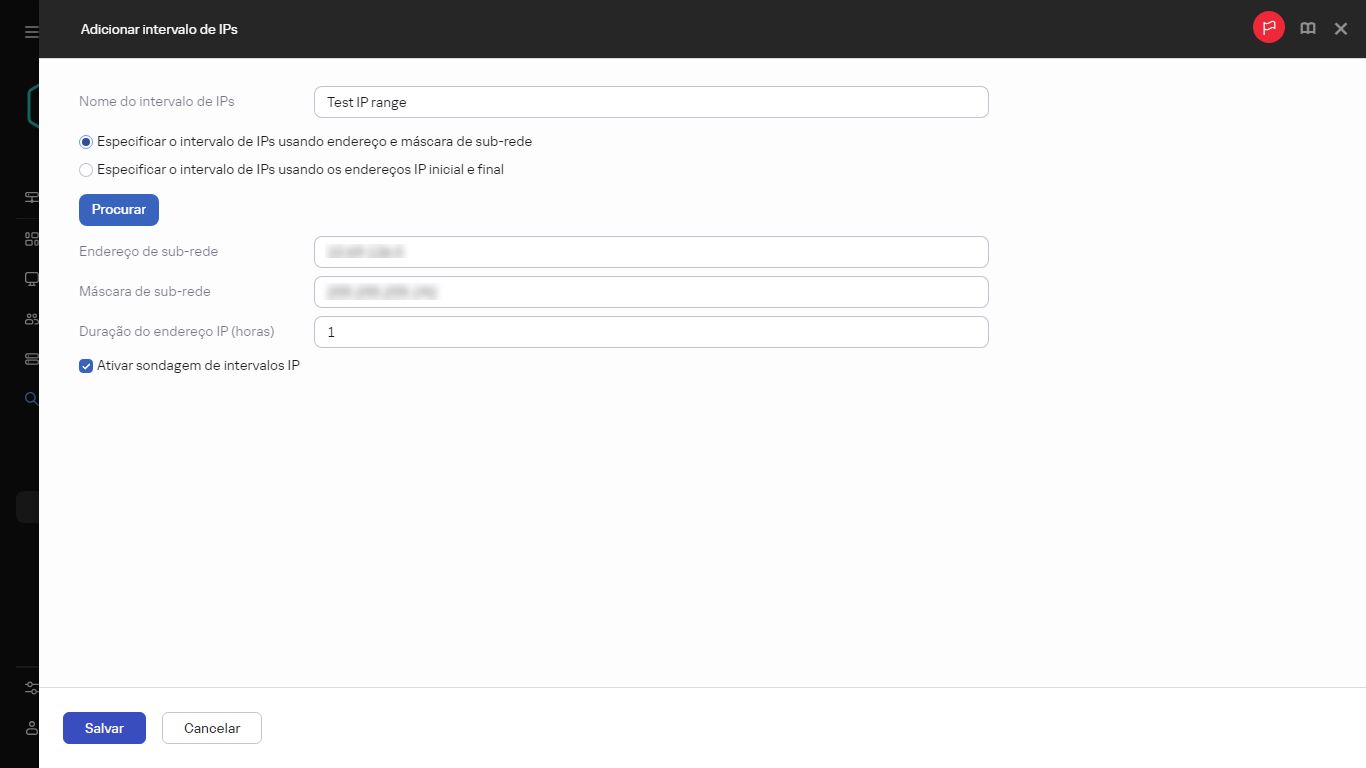This screenshot has width=1366, height=768.
Task: Click the sliders settings icon in sidebar
Action: click(x=31, y=688)
